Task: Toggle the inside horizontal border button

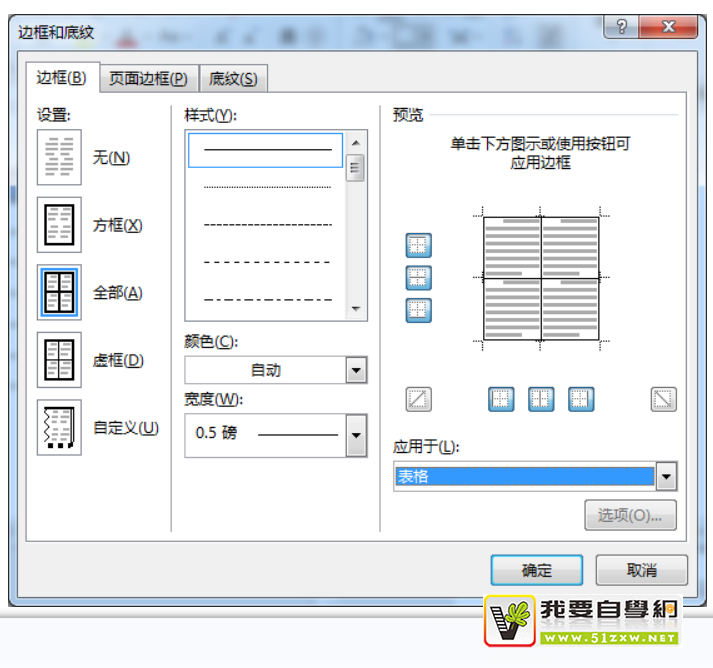Action: point(418,278)
